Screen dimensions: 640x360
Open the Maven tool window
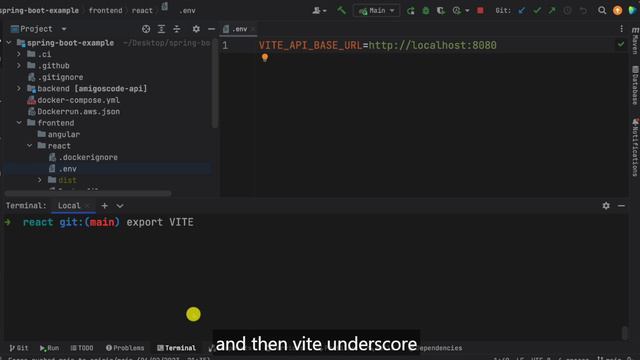[x=635, y=40]
